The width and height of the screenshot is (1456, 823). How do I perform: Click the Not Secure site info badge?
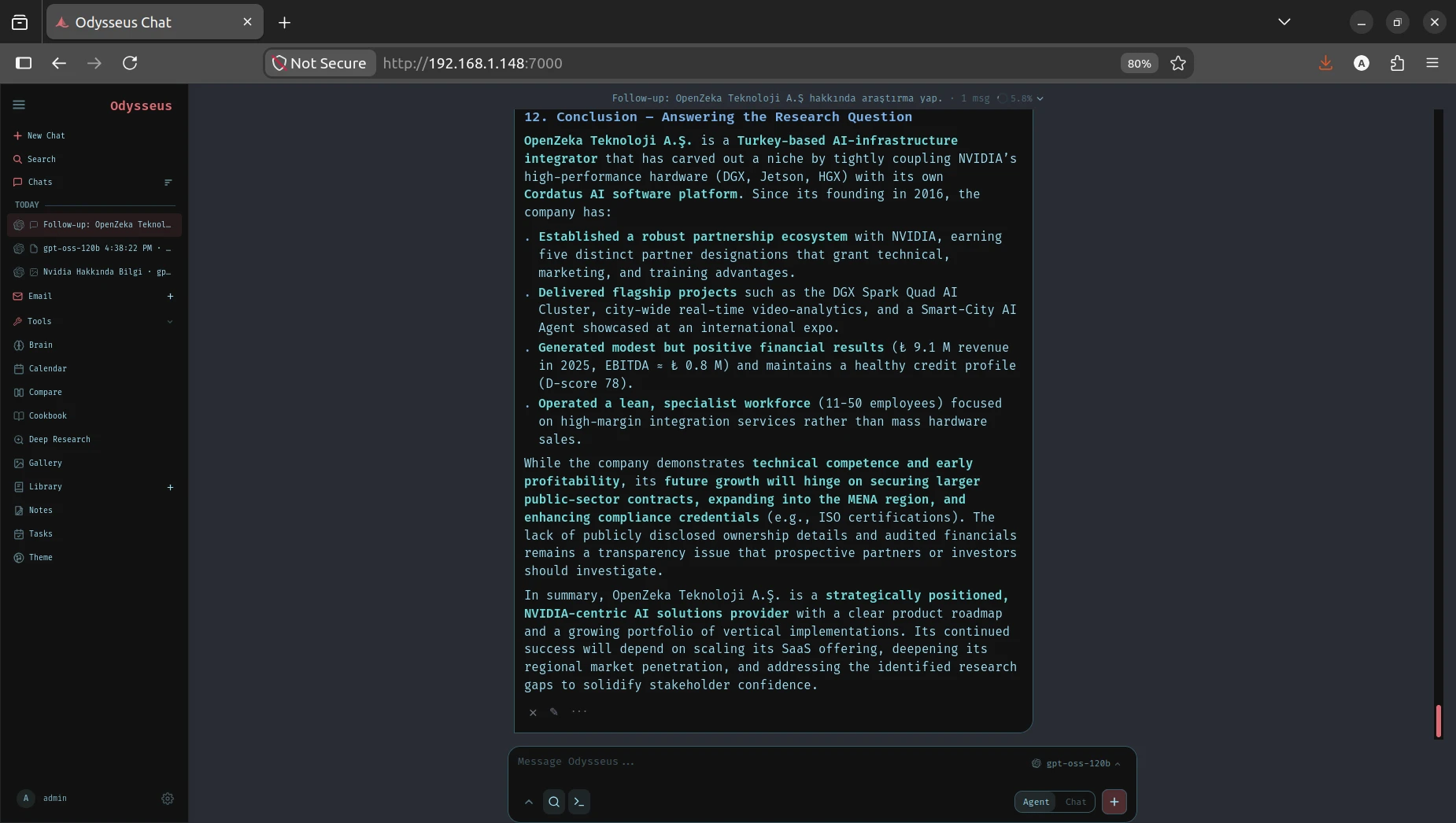pyautogui.click(x=320, y=63)
